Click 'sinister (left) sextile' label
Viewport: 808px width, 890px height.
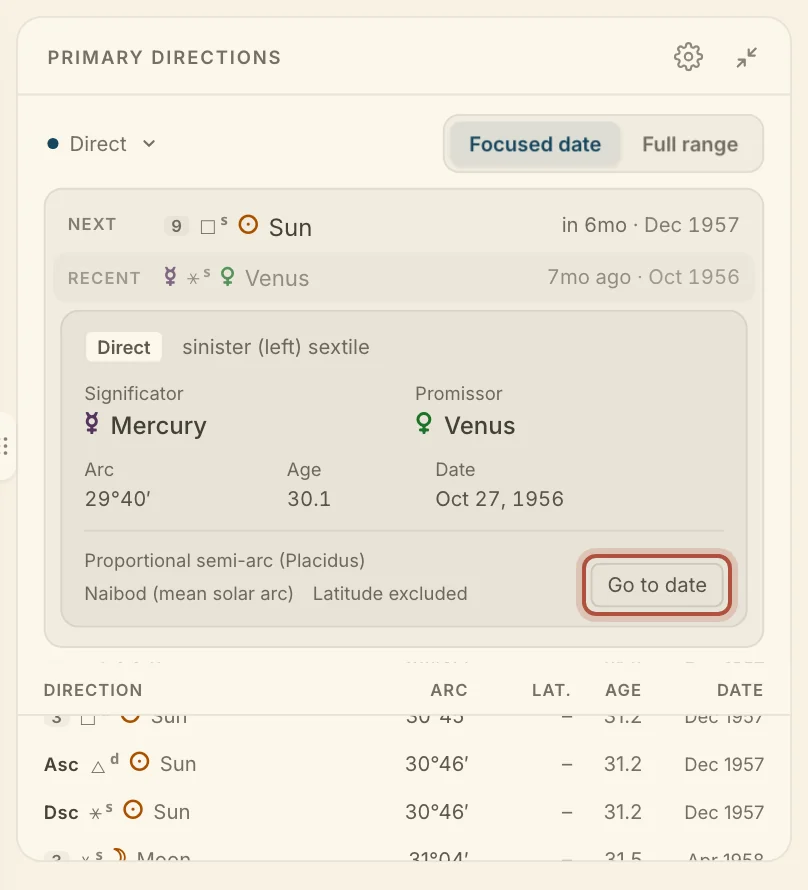click(276, 347)
